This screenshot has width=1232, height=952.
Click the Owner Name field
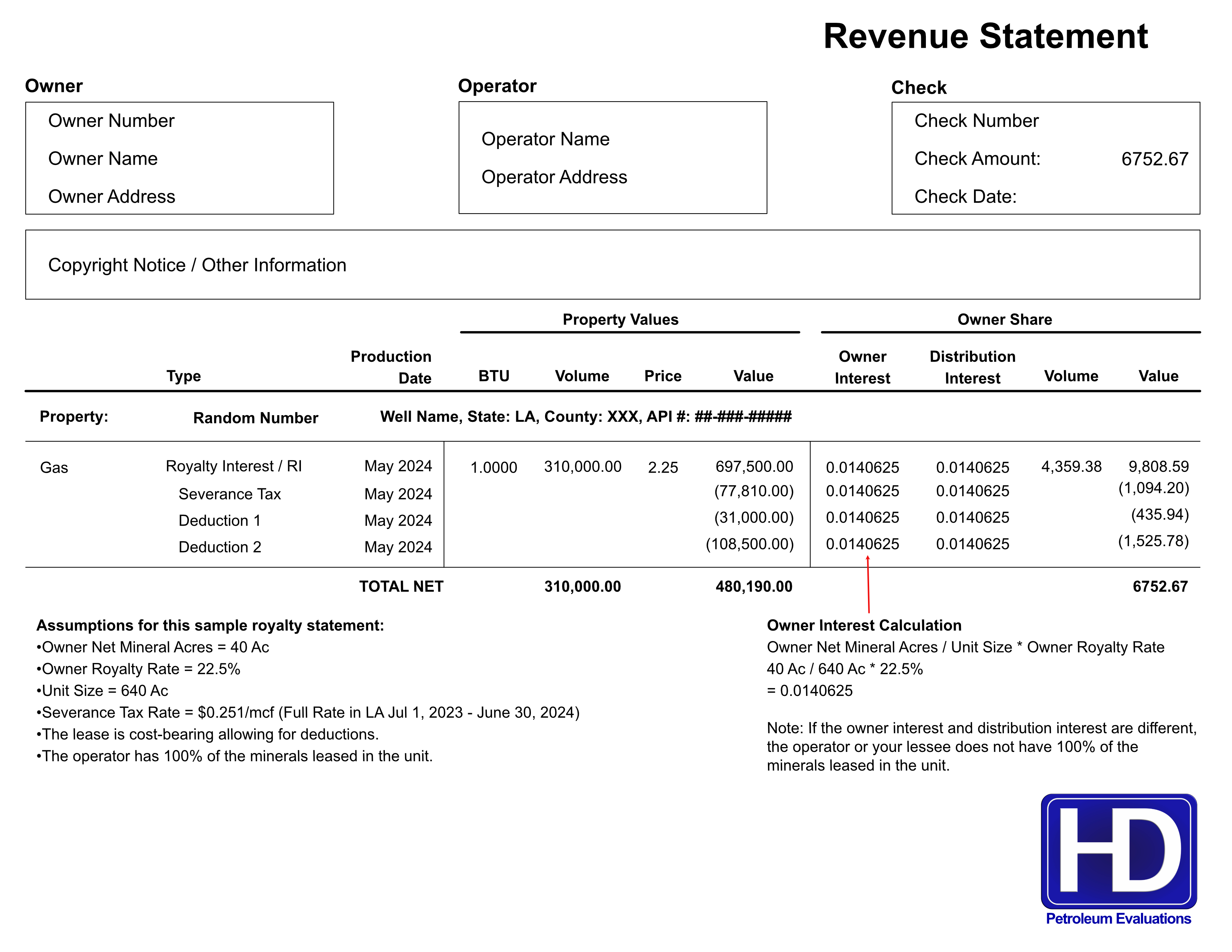(x=103, y=158)
